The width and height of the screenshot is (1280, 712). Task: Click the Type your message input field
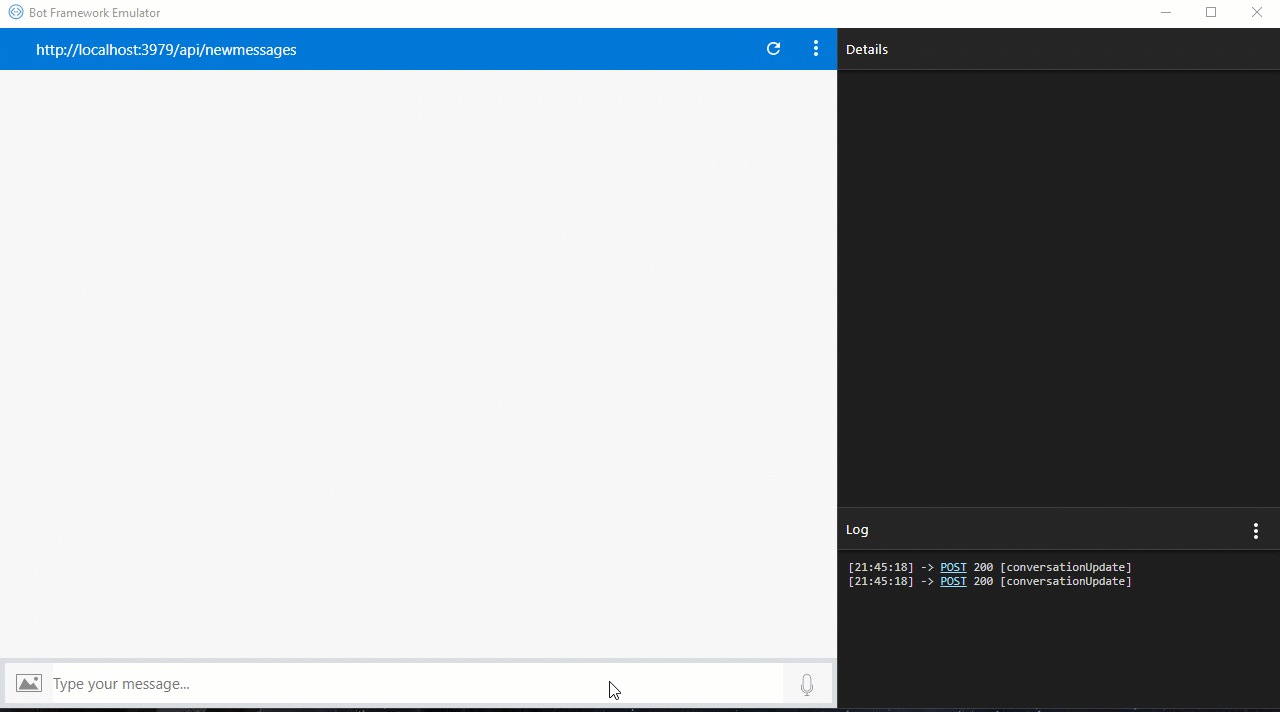click(x=300, y=684)
